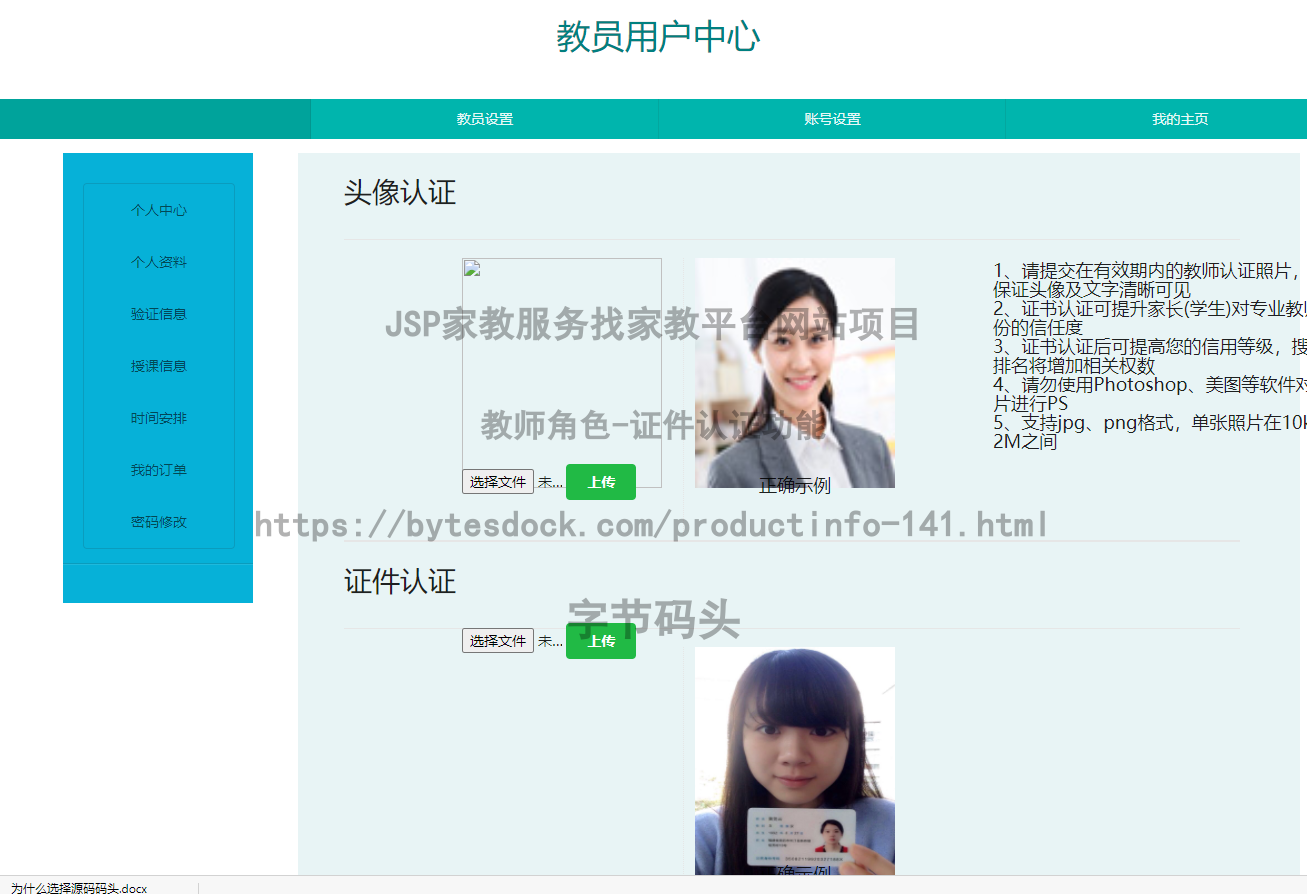Click the broken avatar image placeholder
The height and width of the screenshot is (894, 1307).
point(561,372)
